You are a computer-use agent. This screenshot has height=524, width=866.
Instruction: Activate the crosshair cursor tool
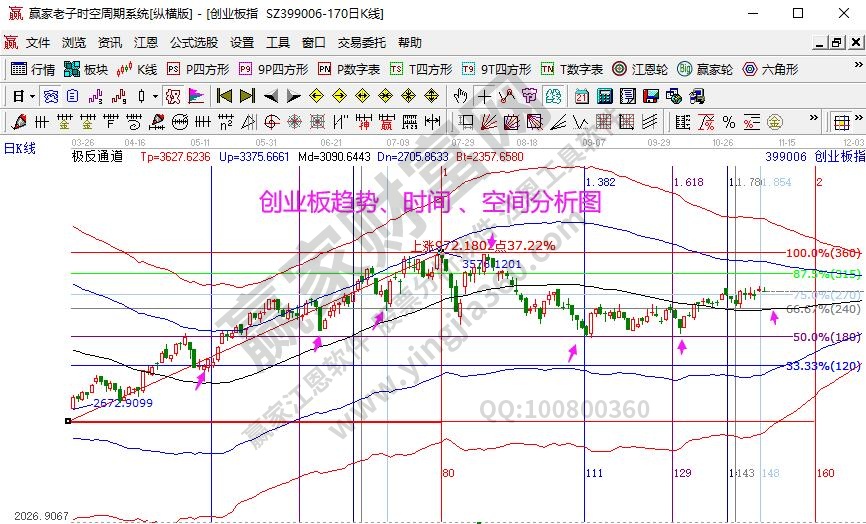point(484,97)
